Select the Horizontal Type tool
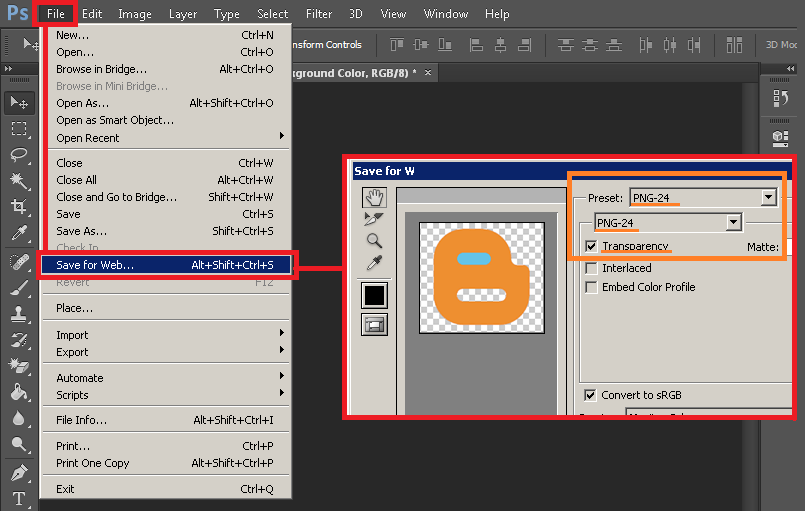The width and height of the screenshot is (805, 511). point(20,498)
